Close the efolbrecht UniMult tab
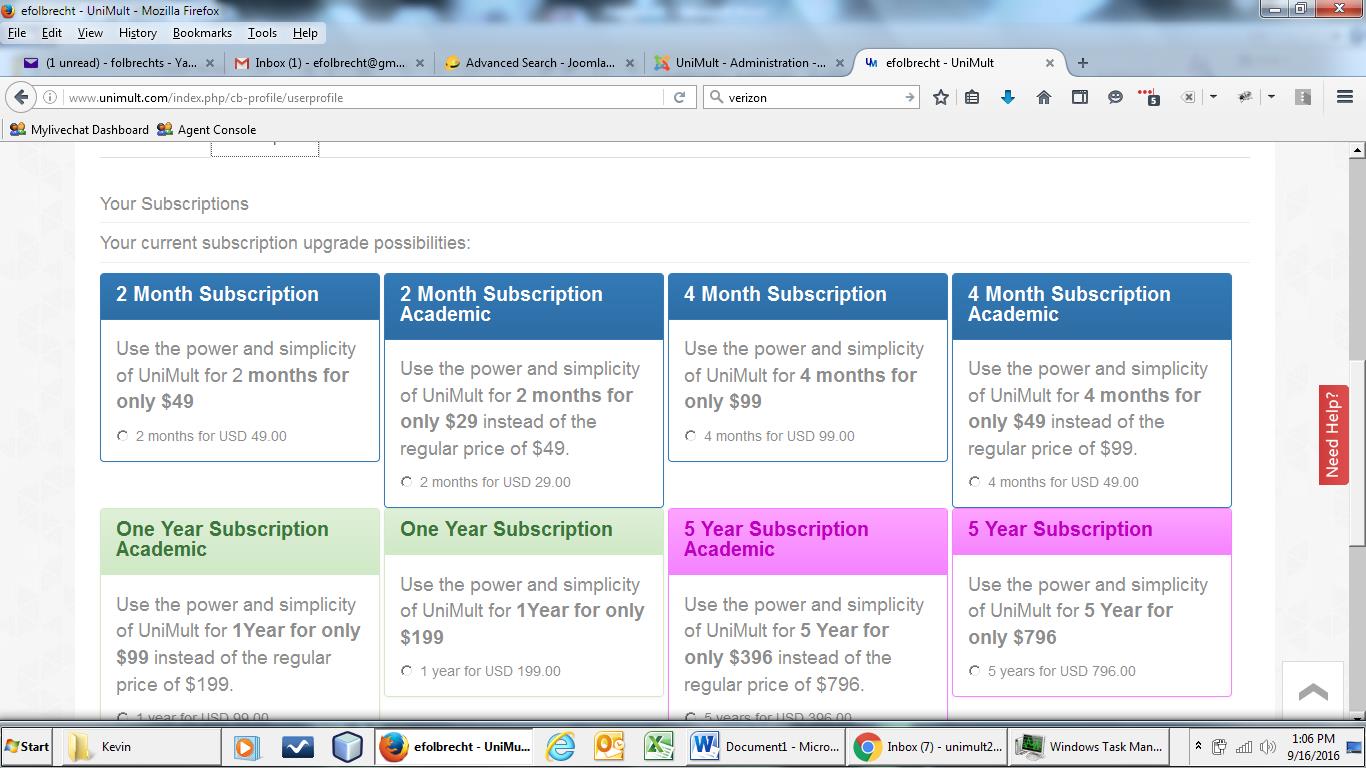This screenshot has height=768, width=1366. [x=1049, y=62]
